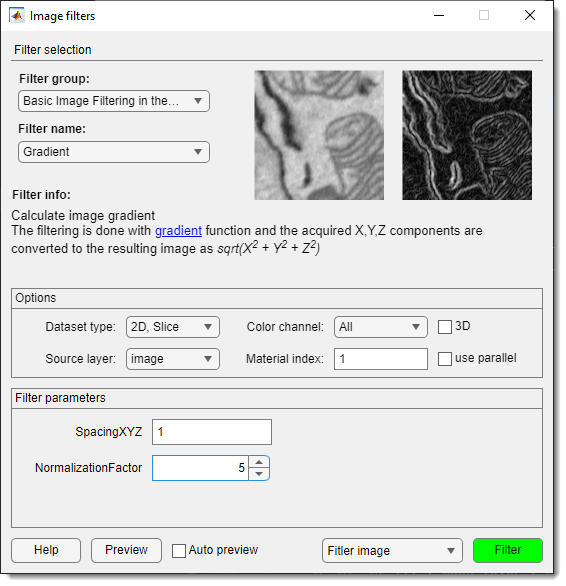Enable the 3D checkbox

click(445, 327)
